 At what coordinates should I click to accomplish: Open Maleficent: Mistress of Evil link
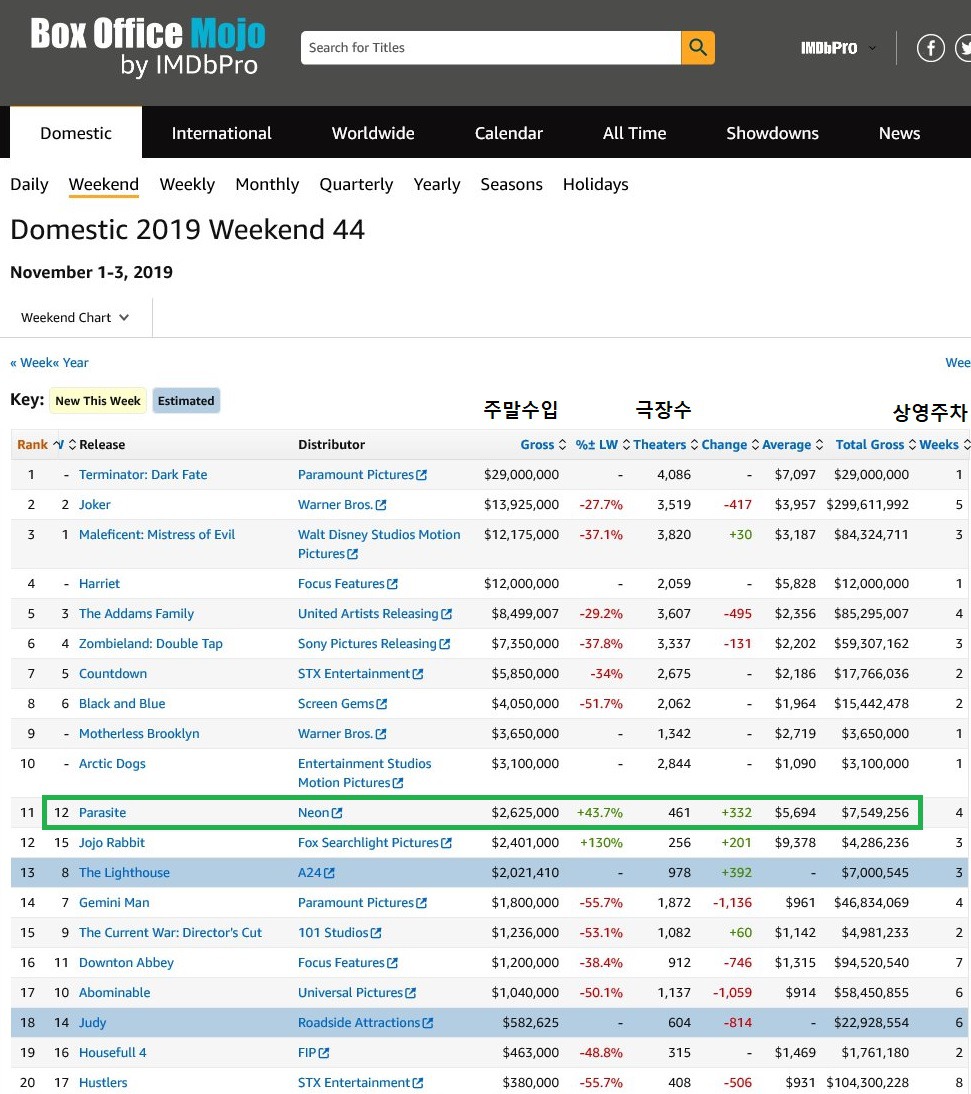[157, 535]
